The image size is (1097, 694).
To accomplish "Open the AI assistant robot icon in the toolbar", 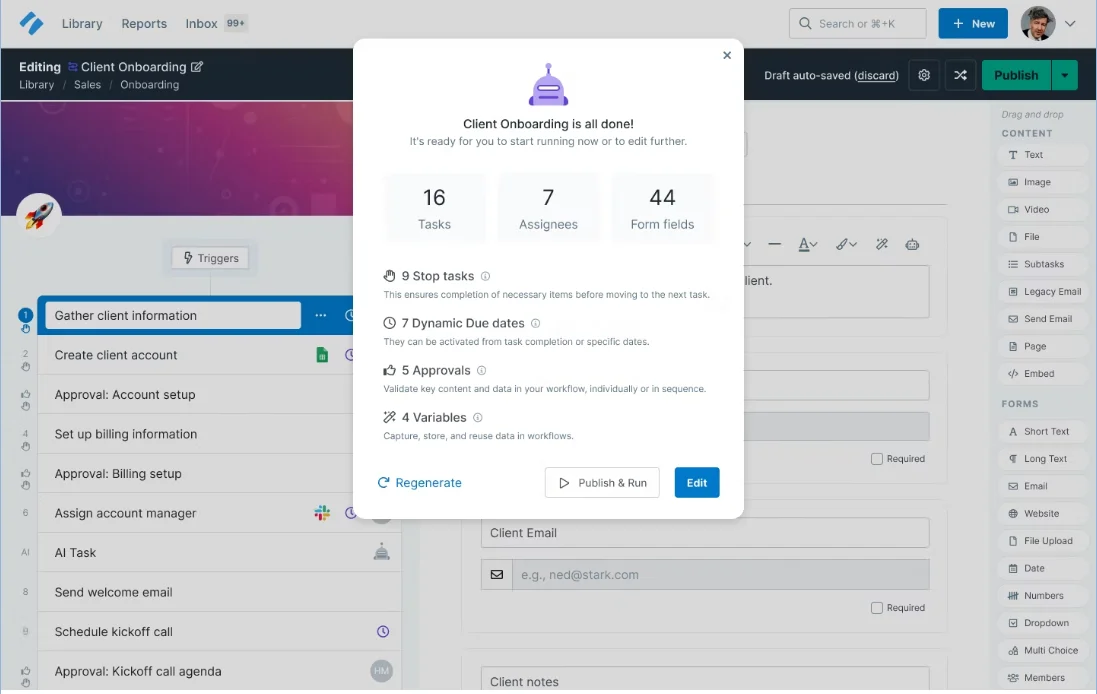I will pyautogui.click(x=912, y=245).
